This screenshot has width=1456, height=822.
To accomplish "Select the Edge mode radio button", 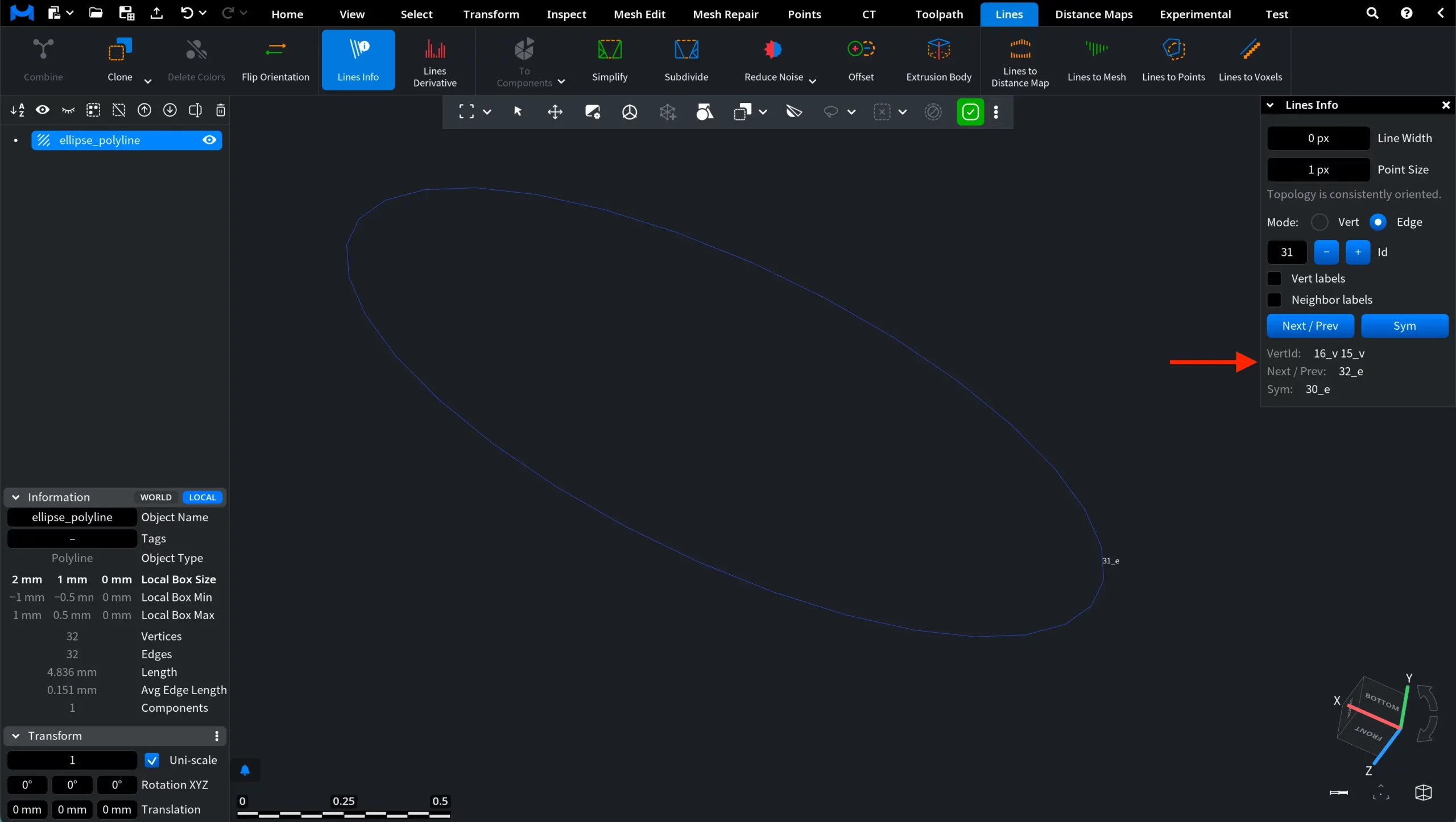I will coord(1378,222).
